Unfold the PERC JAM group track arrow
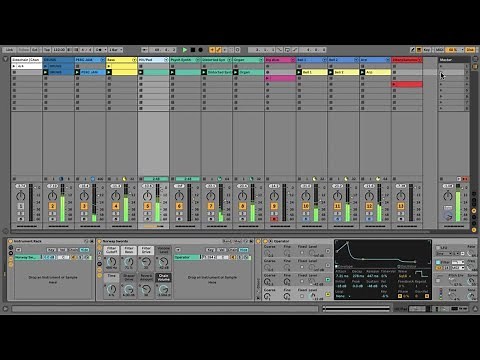480x360 pixels. [x=102, y=60]
